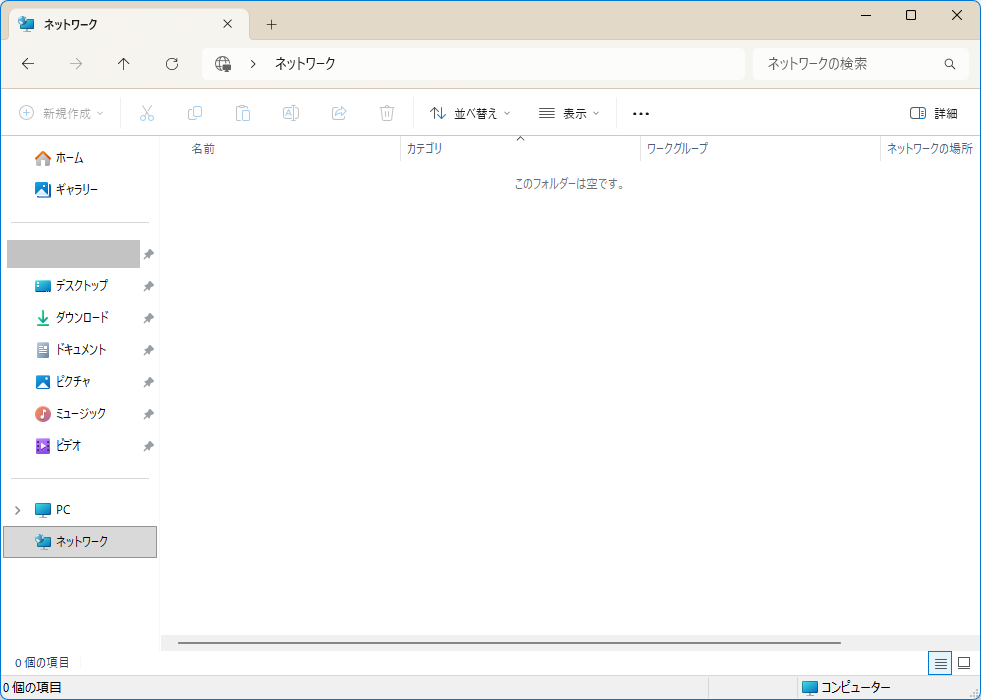
Task: Switch to large icons view layout
Action: 964,662
